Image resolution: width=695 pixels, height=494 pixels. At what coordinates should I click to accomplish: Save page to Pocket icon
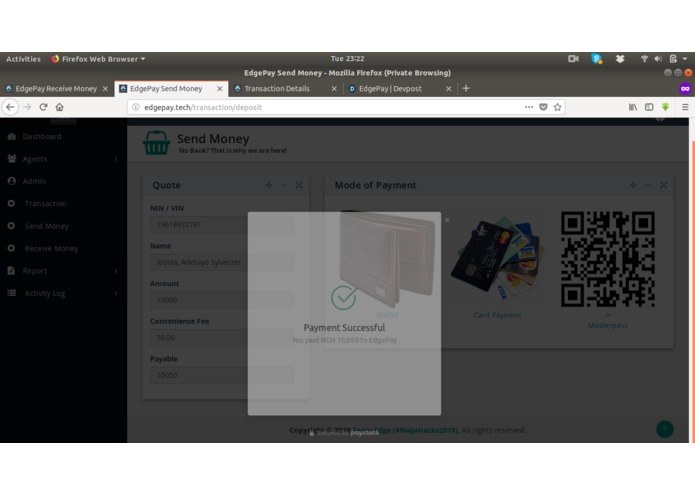(x=543, y=107)
